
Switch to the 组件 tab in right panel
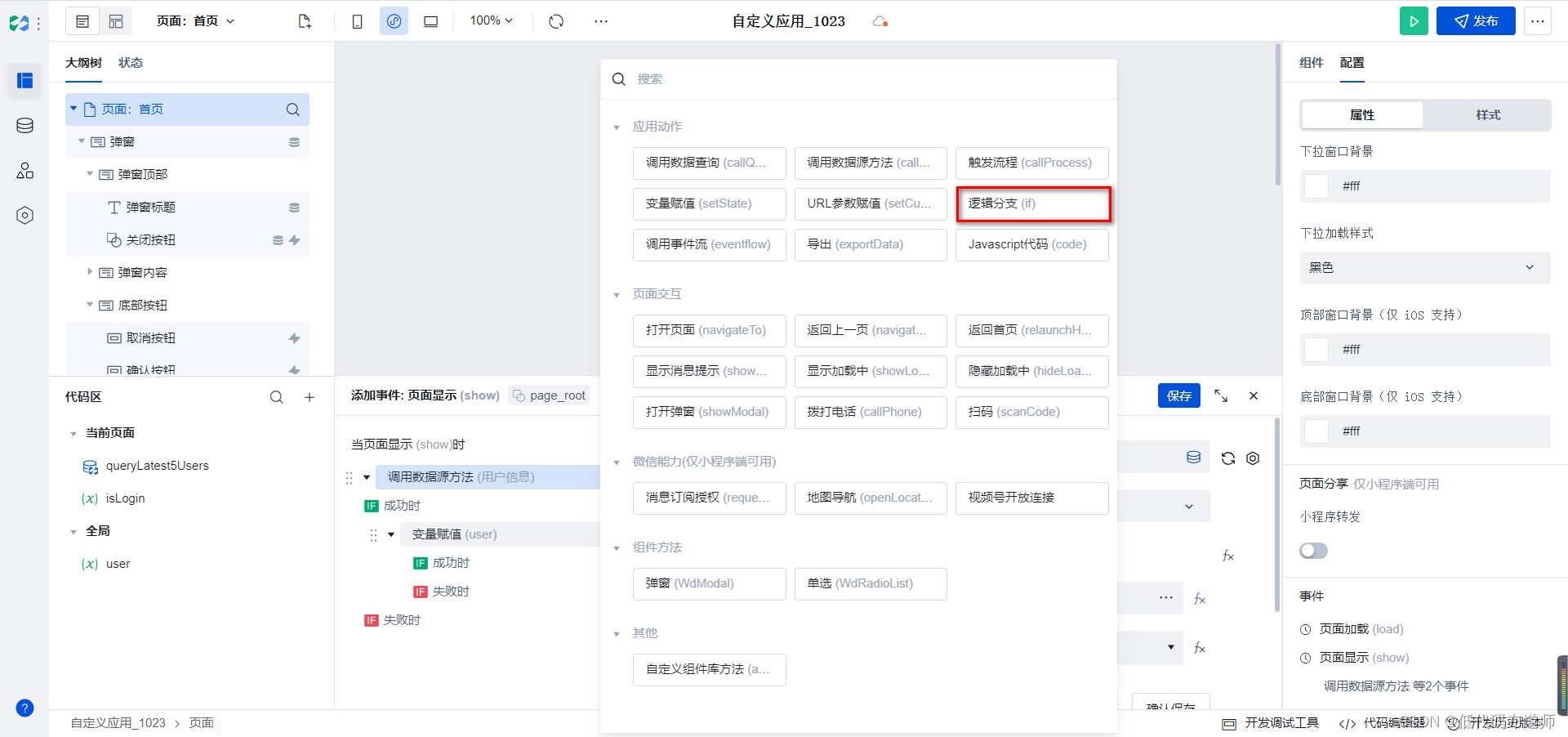coord(1312,63)
